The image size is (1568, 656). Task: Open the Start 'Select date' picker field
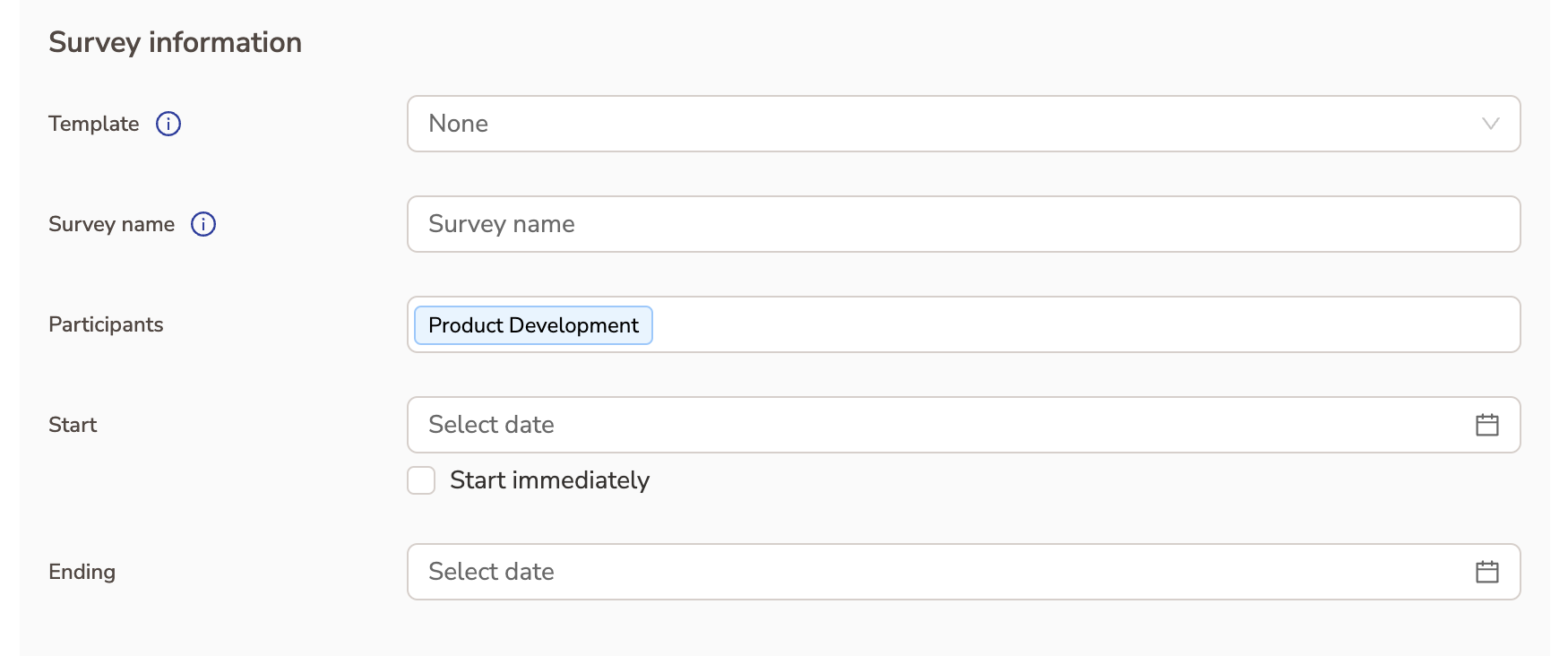(896, 425)
